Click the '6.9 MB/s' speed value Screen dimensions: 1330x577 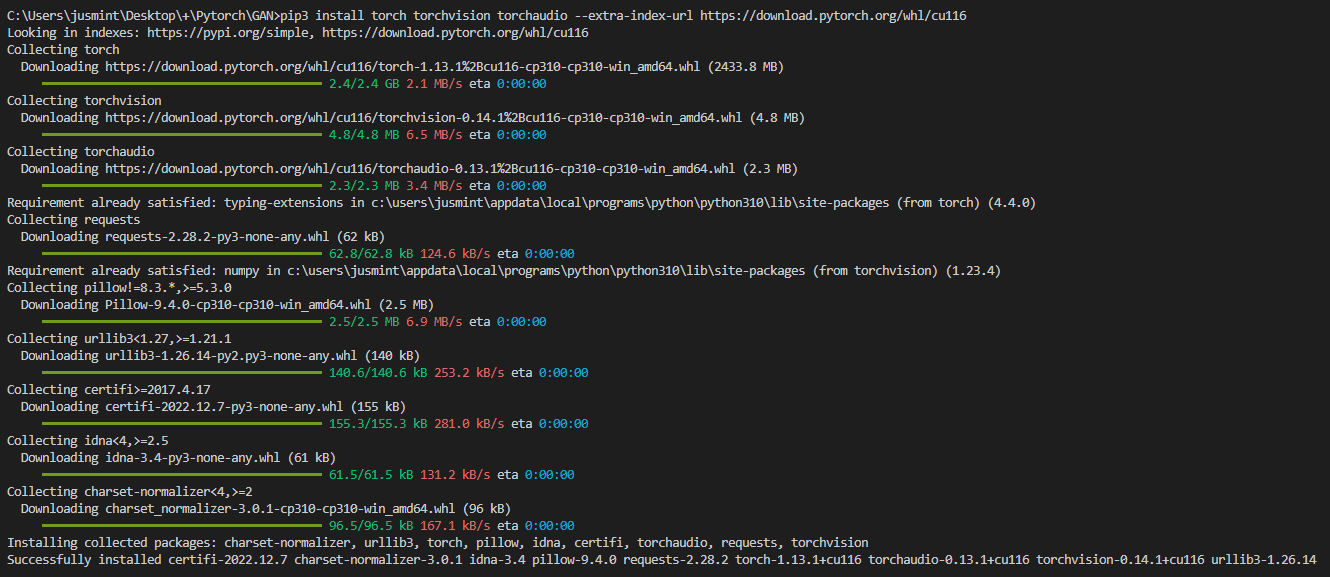pos(434,322)
